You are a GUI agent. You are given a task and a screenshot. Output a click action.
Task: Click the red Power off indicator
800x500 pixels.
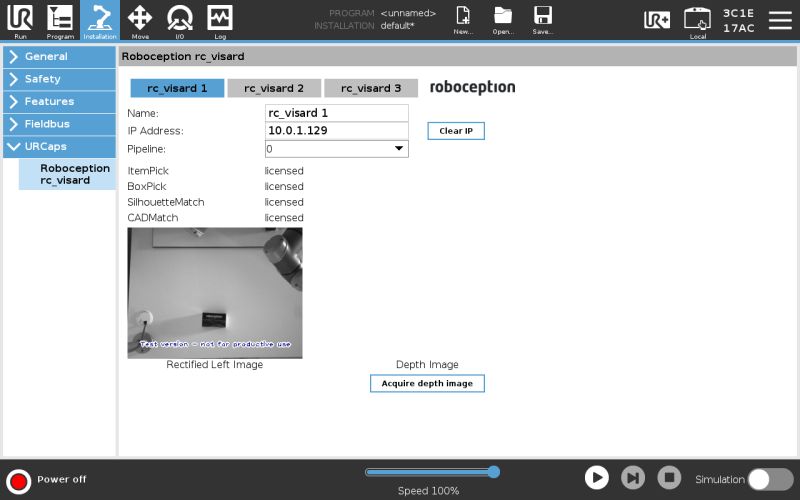[x=19, y=481]
